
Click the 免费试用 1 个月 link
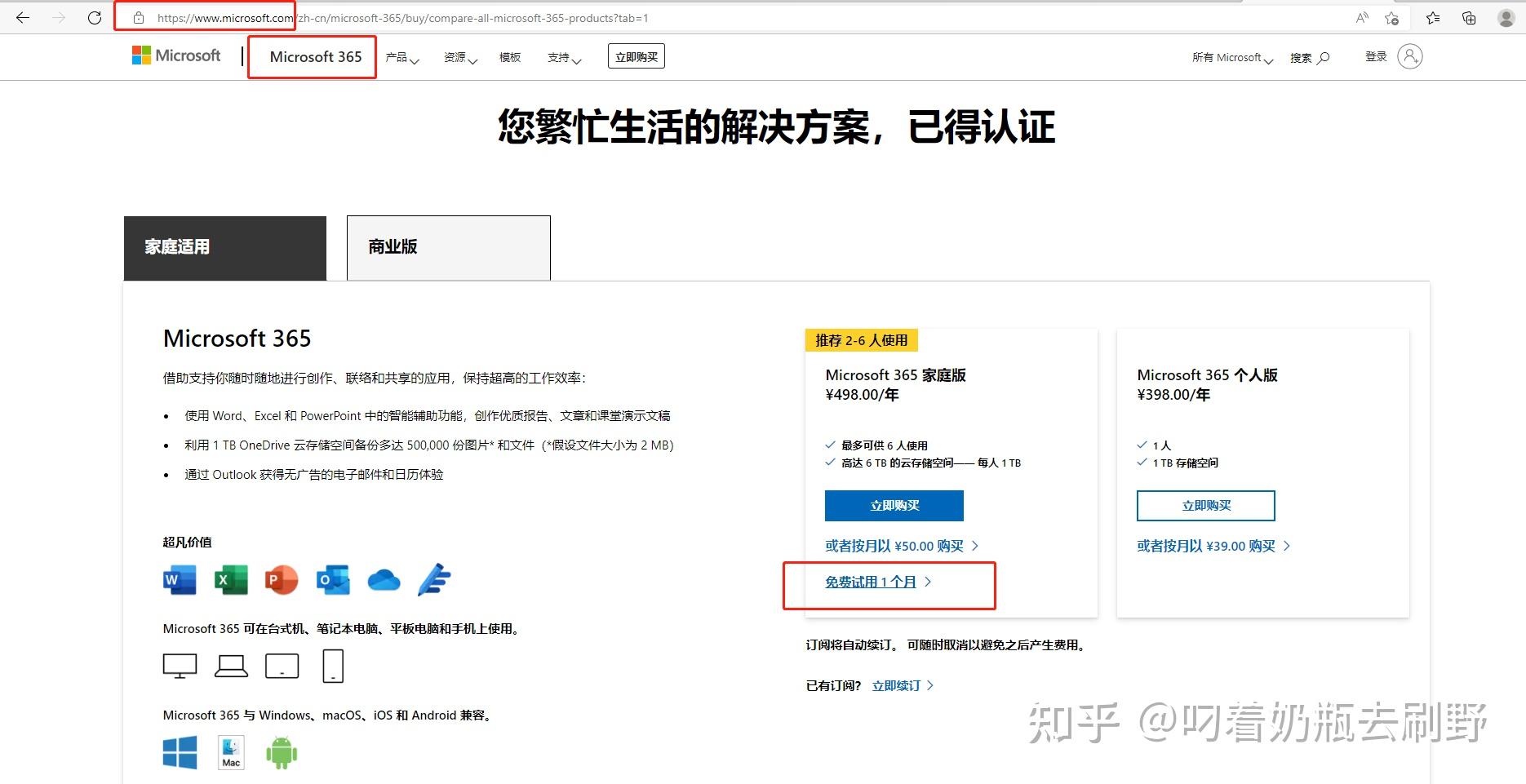pos(878,582)
